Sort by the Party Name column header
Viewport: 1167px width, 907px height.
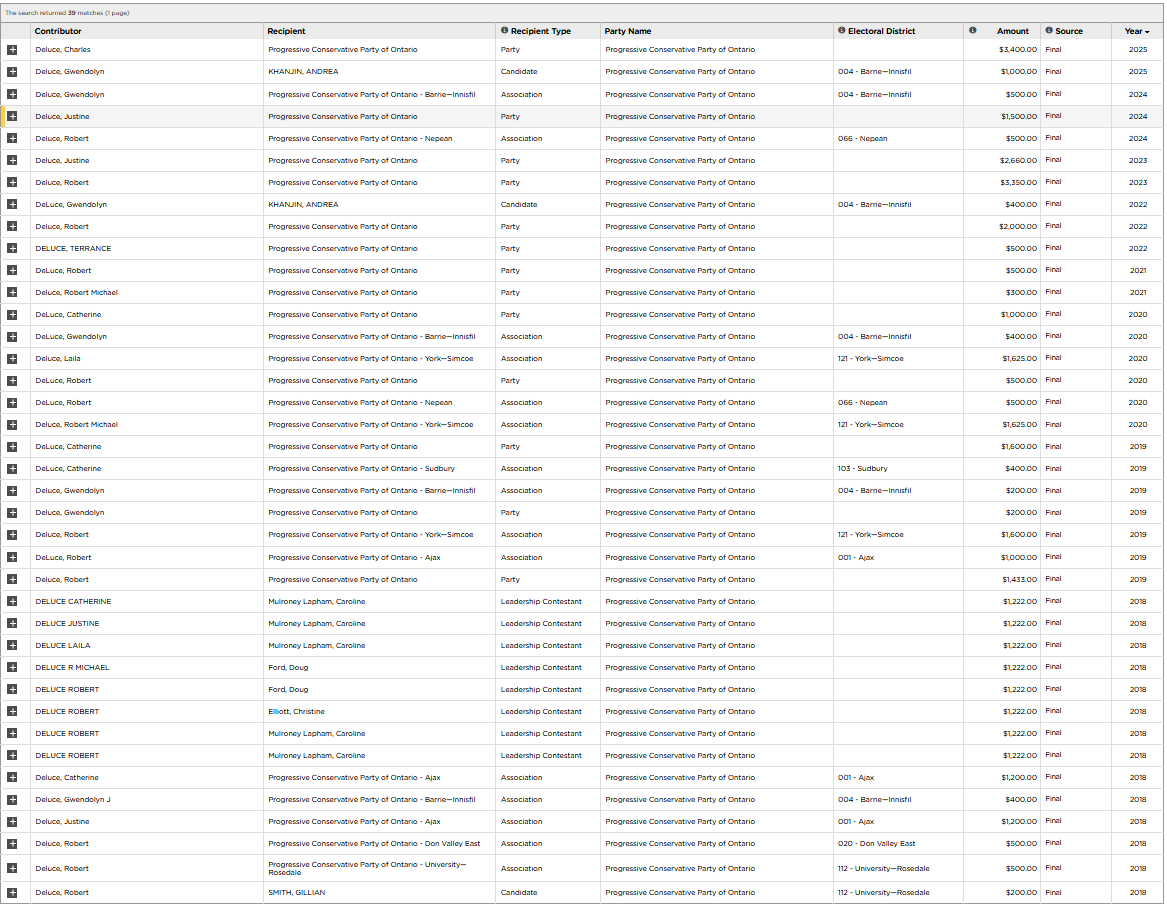point(627,31)
